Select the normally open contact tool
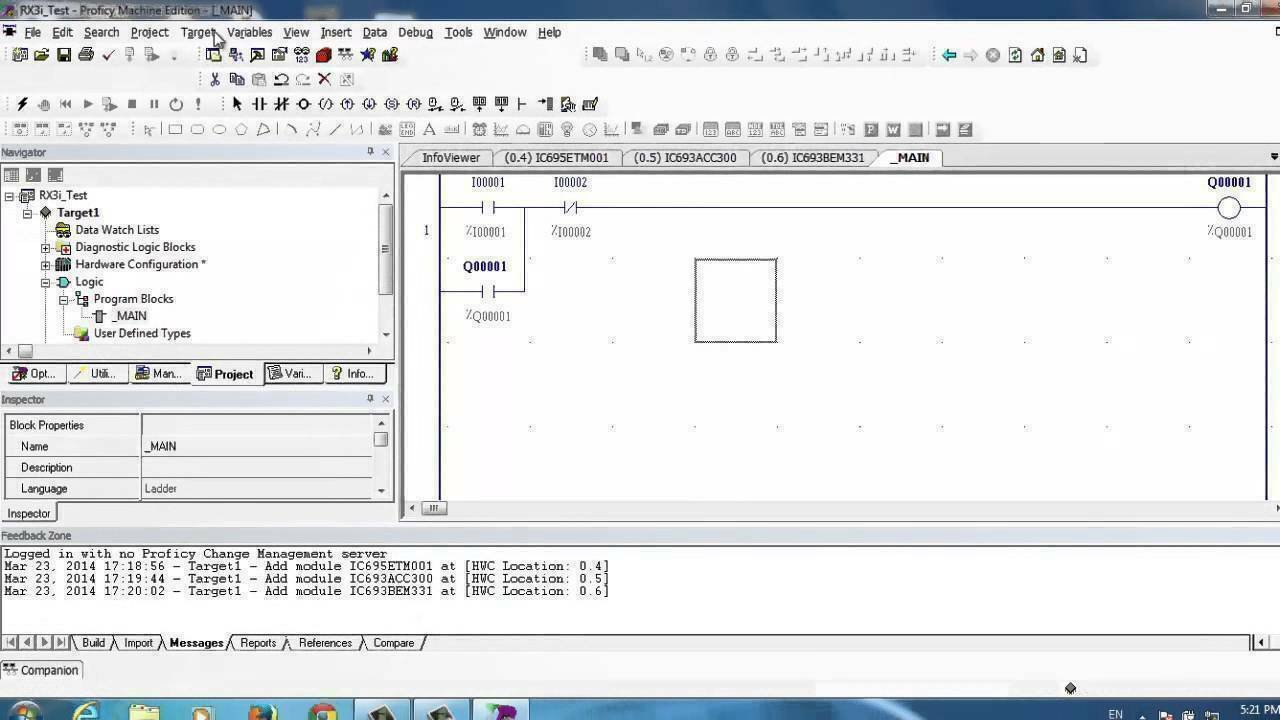The height and width of the screenshot is (720, 1280). [x=257, y=103]
